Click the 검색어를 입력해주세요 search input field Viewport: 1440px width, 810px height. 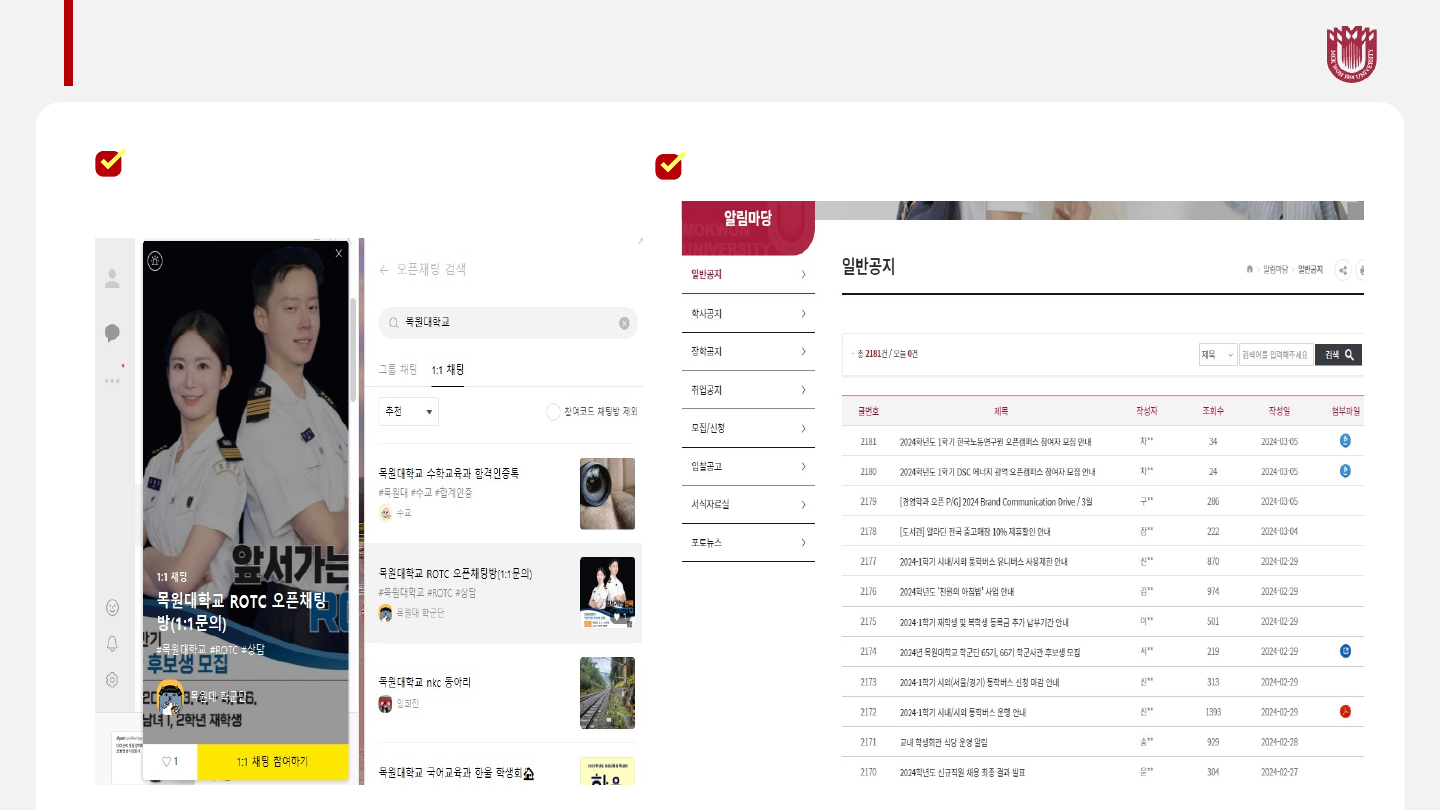click(x=1275, y=355)
